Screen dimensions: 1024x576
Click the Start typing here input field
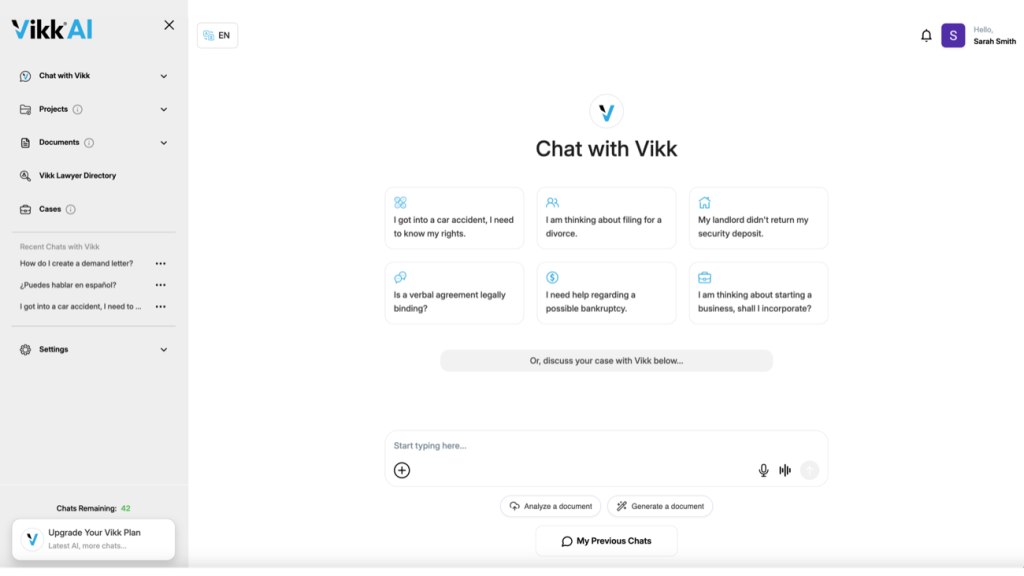[x=606, y=445]
